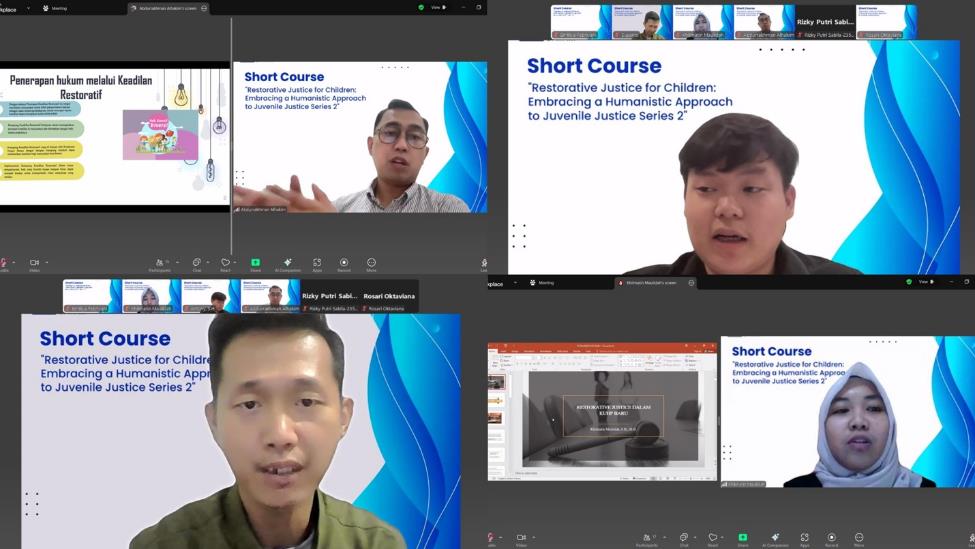Open View menu in top-left window

click(x=438, y=7)
